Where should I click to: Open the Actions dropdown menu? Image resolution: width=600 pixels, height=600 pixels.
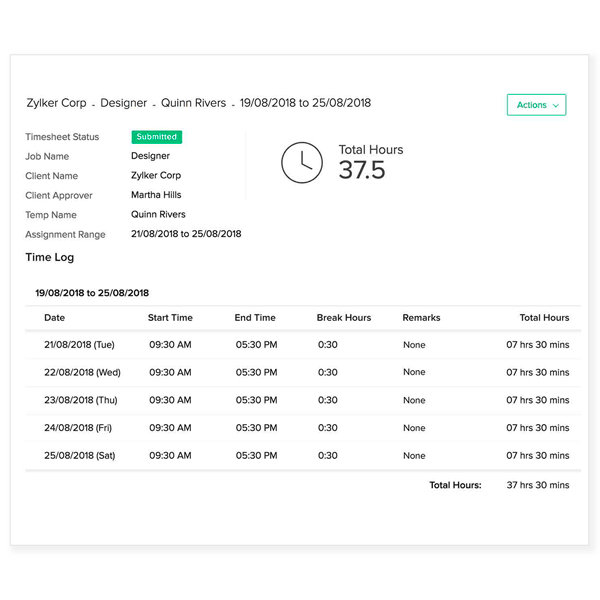click(x=536, y=105)
